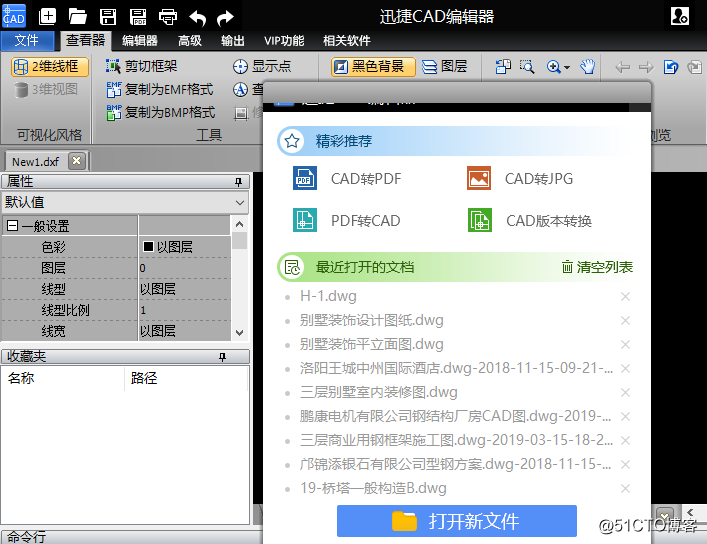
Task: Open recent file 三层别墅室内装修图.dwg
Action: coord(378,392)
